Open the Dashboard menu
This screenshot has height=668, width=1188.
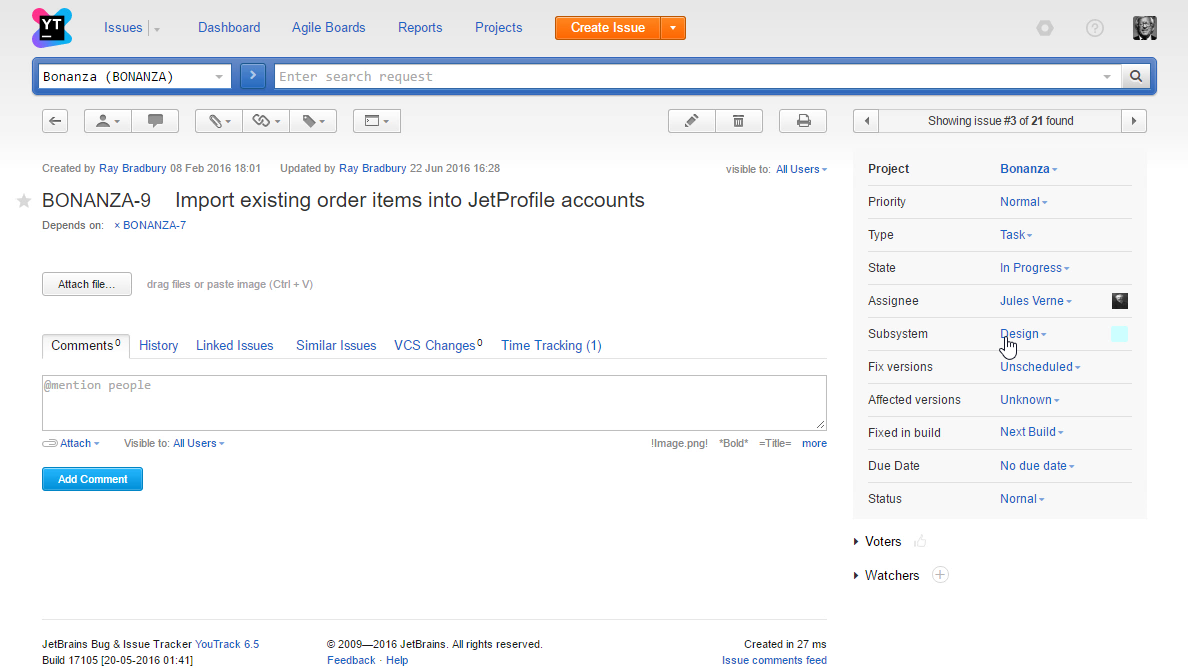pyautogui.click(x=229, y=28)
